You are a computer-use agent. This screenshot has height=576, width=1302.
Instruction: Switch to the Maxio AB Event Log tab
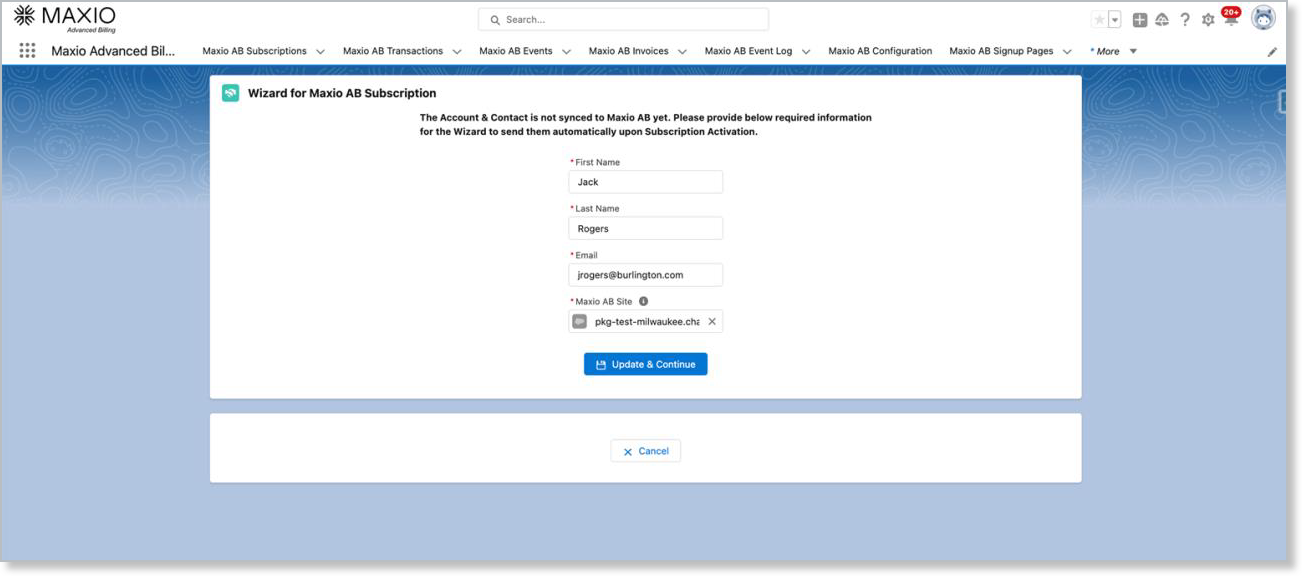pyautogui.click(x=747, y=51)
